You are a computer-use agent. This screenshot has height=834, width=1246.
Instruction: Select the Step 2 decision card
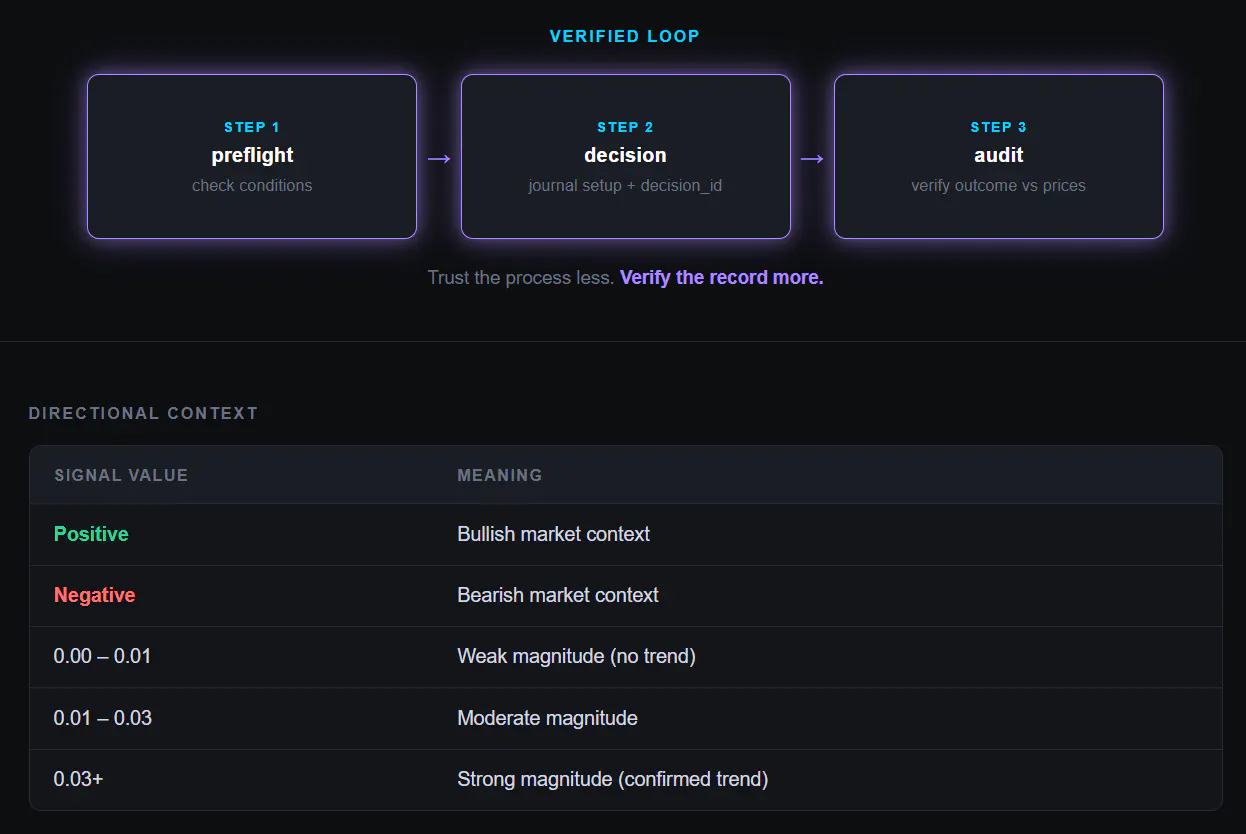click(x=626, y=156)
